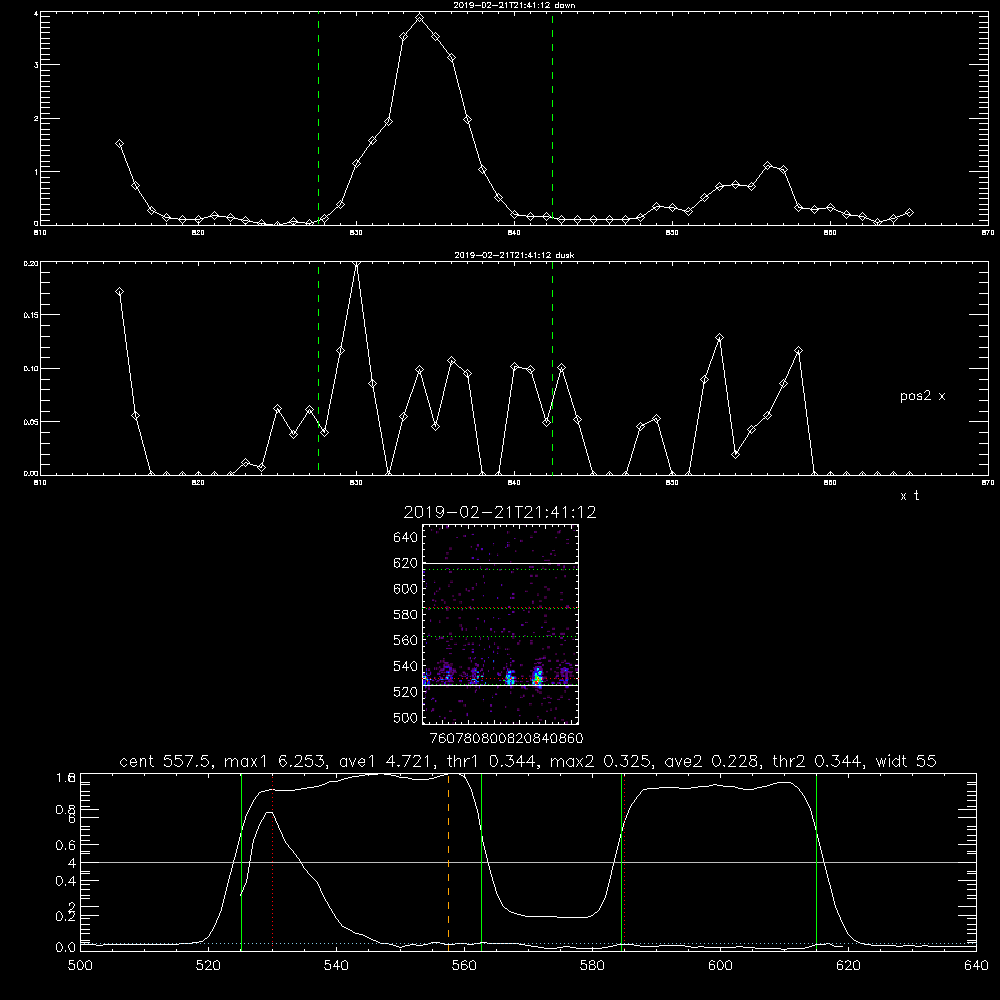Click the last data marker at right of dawn plot
The width and height of the screenshot is (1000, 1000).
pos(909,212)
